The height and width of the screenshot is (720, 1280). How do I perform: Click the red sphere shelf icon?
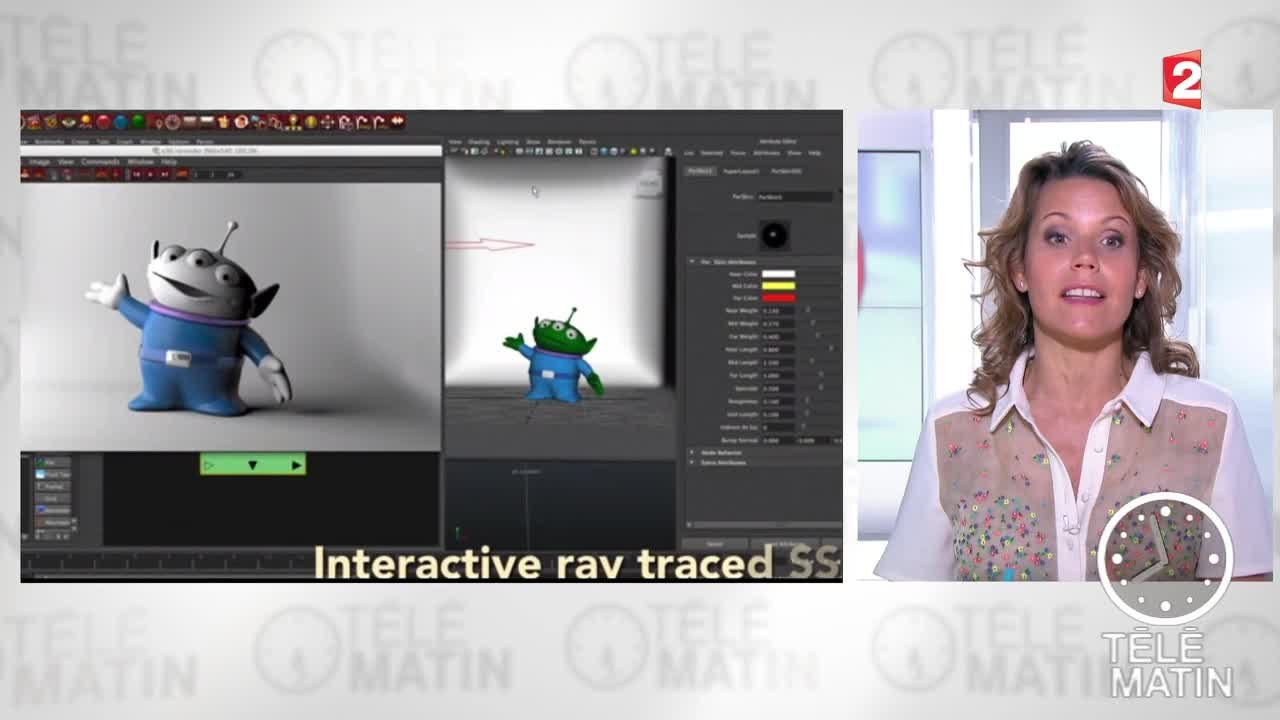[x=103, y=121]
